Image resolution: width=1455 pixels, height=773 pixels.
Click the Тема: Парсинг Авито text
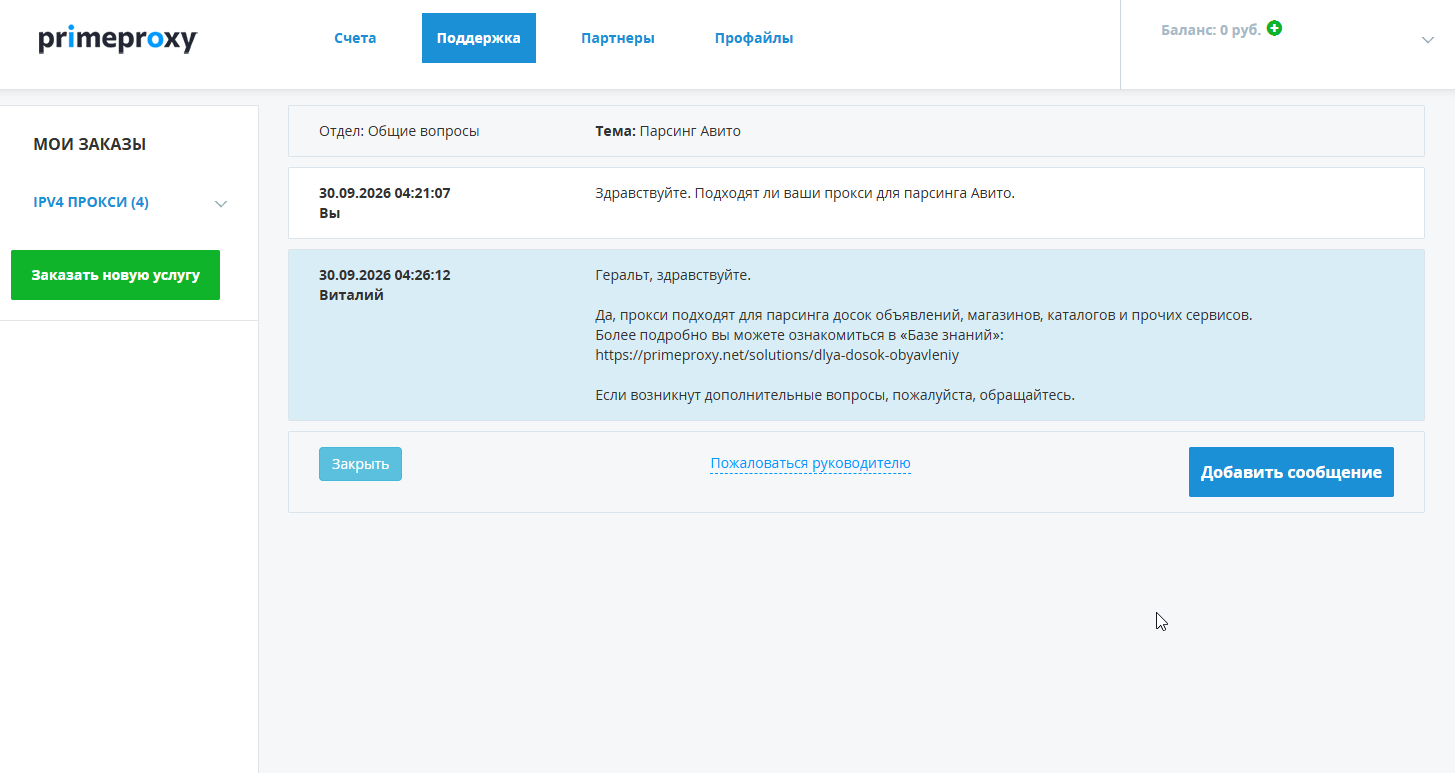click(668, 131)
